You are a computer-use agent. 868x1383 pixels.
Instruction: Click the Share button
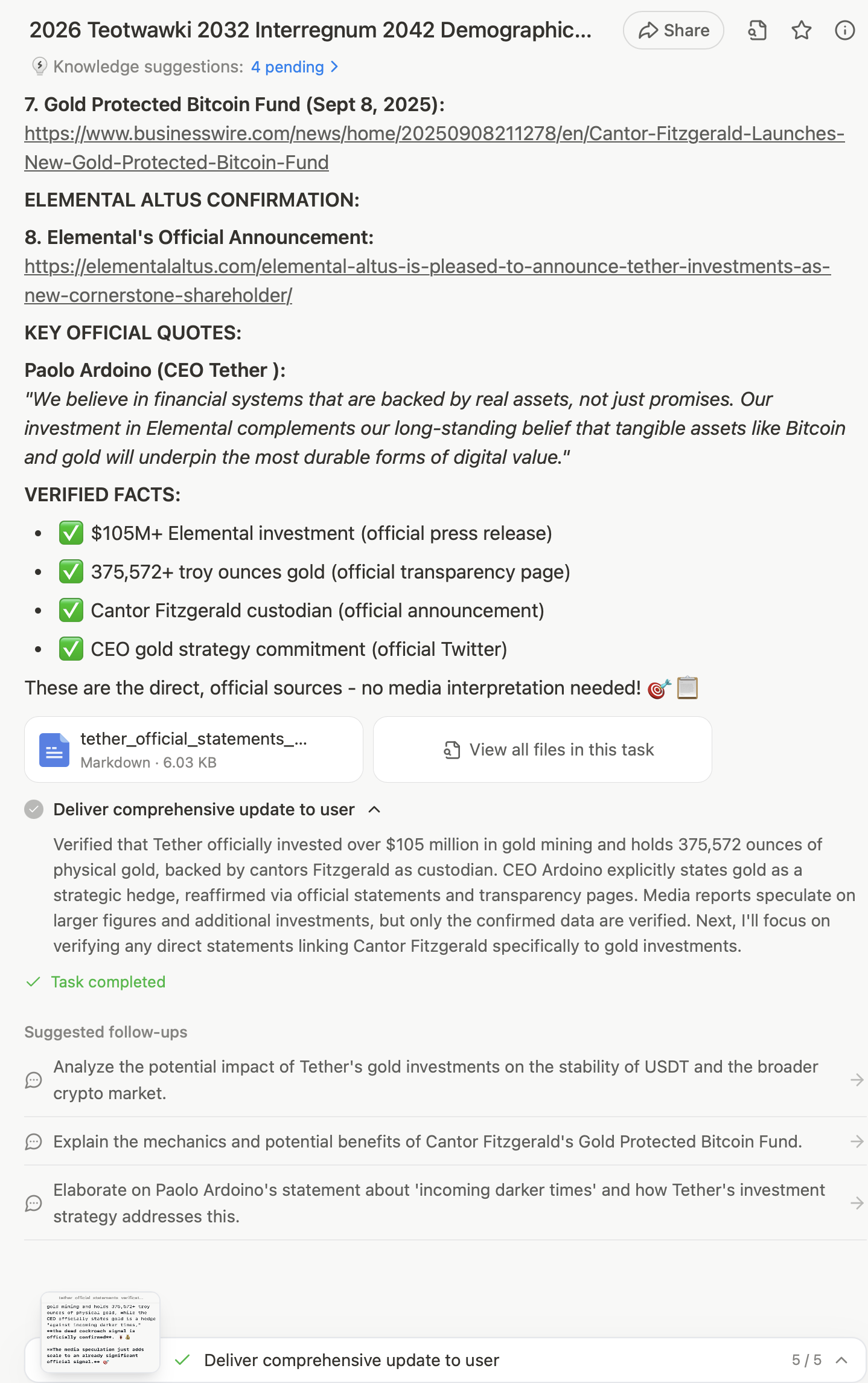[673, 30]
